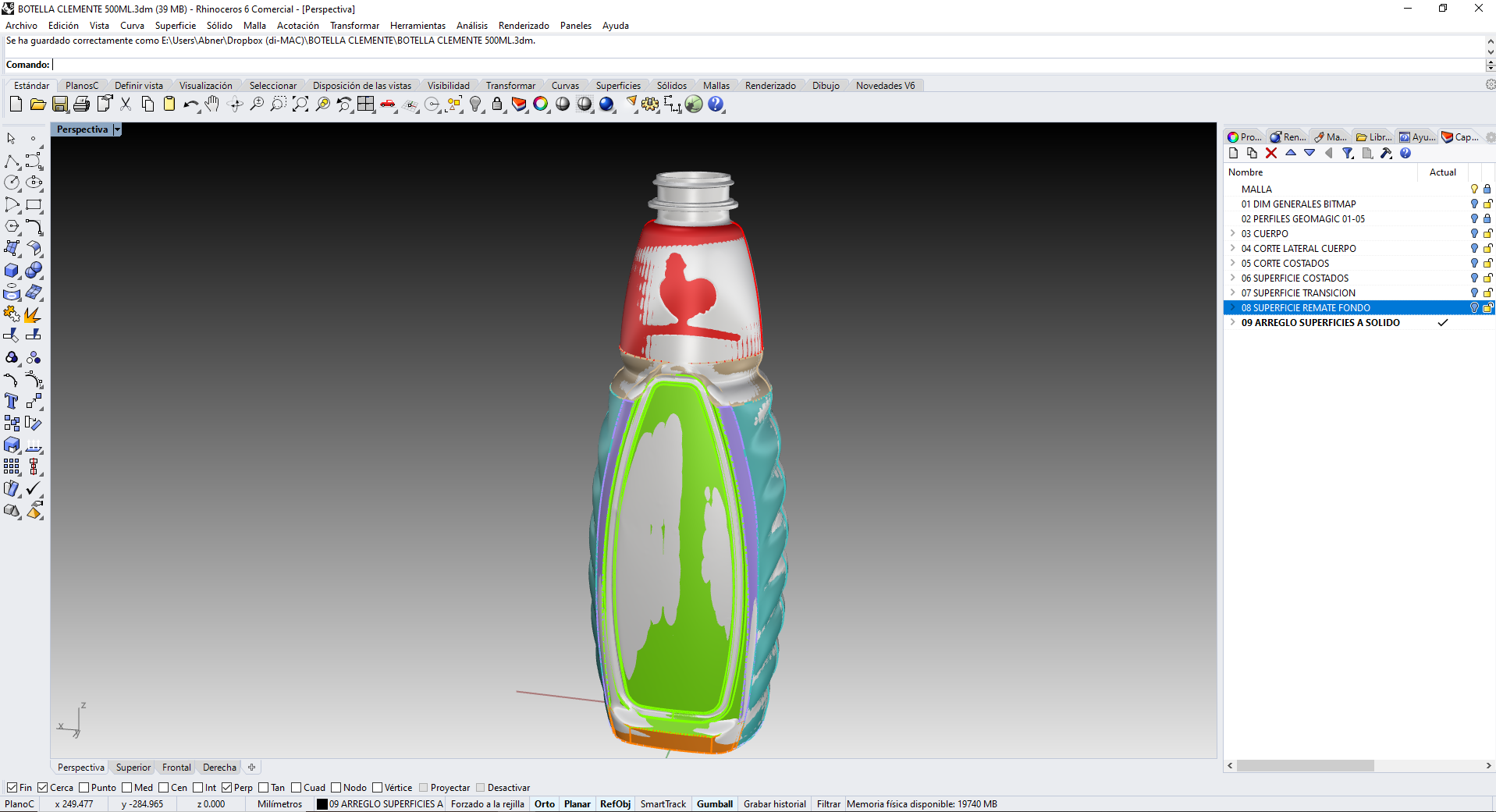Click the four-viewport layout icon
This screenshot has height=812, width=1496.
[x=365, y=105]
